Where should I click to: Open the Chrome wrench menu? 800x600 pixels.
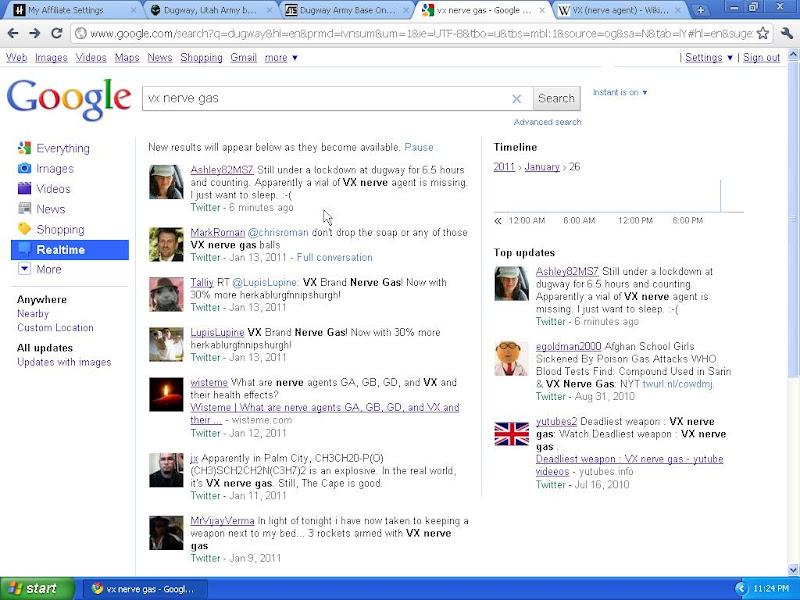(786, 34)
